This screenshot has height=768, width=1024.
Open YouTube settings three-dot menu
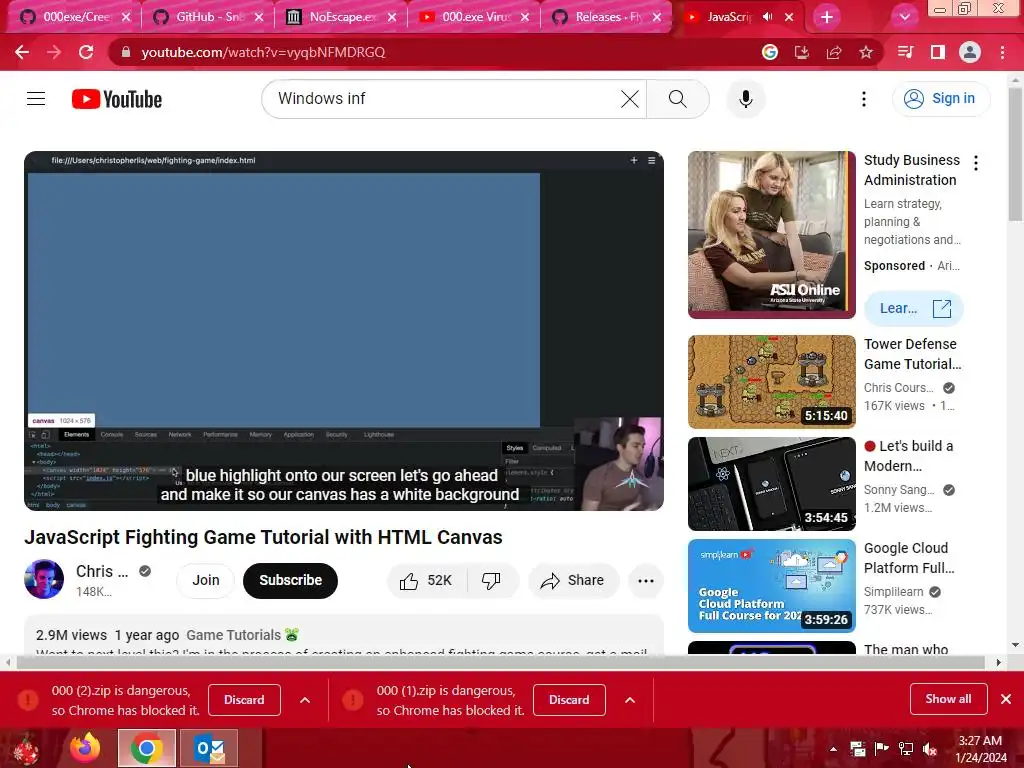864,99
